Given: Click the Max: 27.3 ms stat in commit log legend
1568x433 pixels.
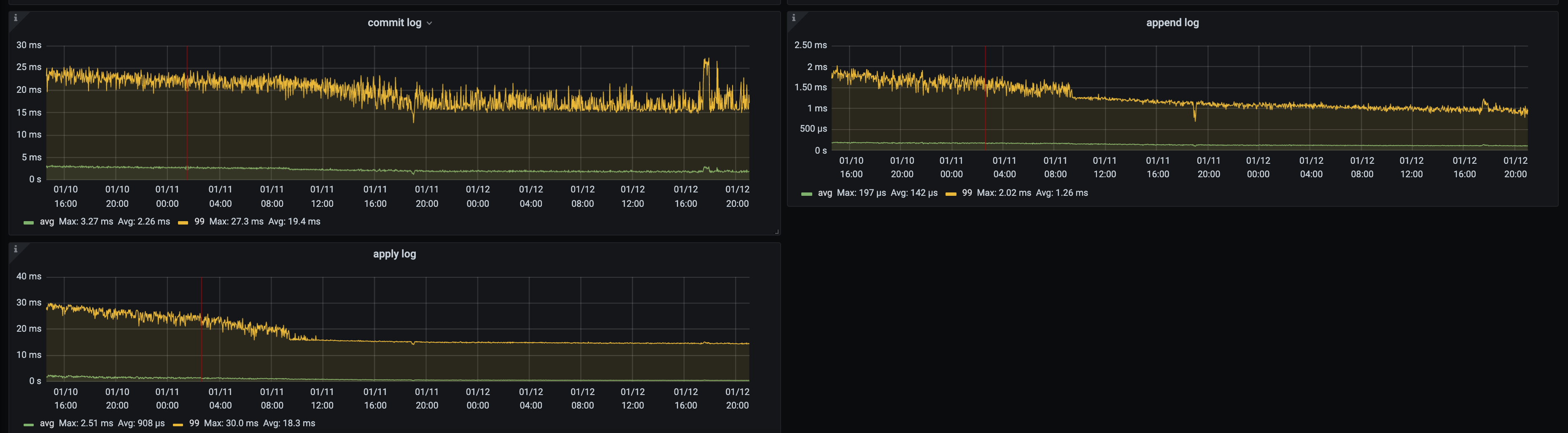Looking at the screenshot, I should pos(237,222).
